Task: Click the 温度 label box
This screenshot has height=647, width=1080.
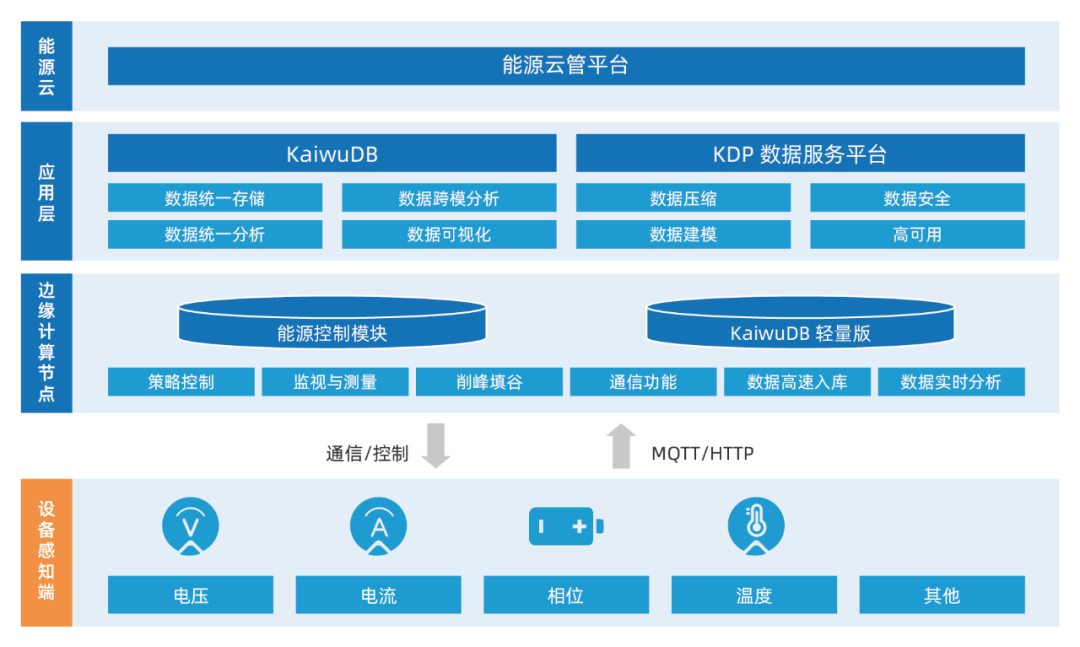Action: (754, 595)
